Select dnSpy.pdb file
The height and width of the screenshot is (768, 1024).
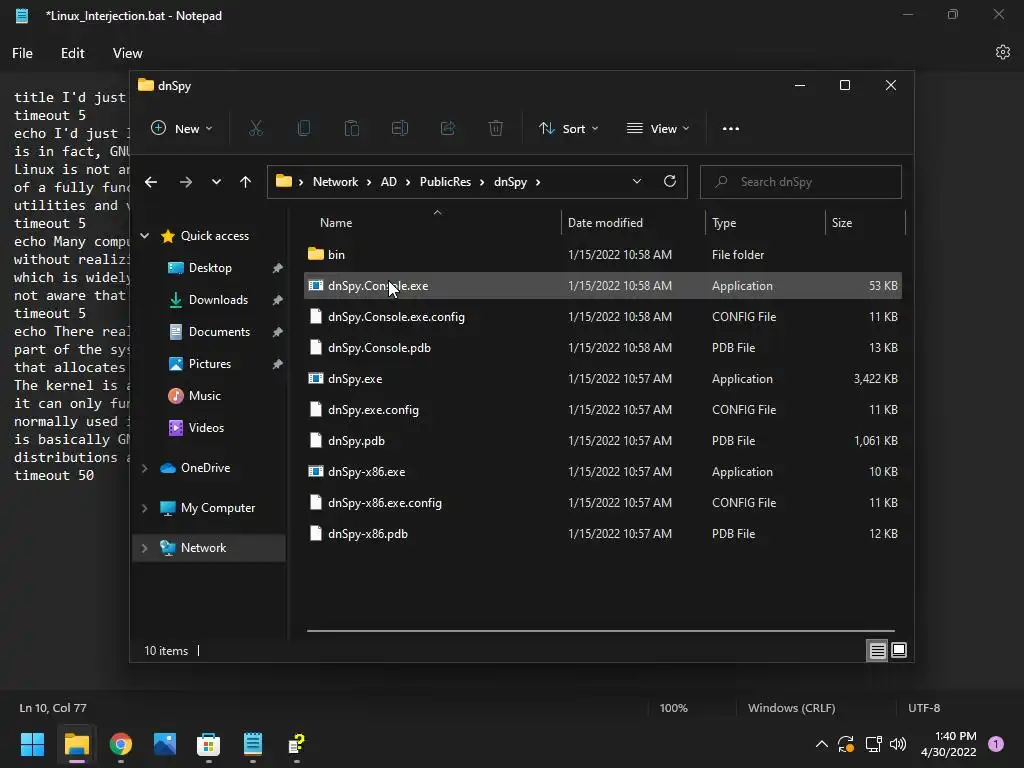(603, 441)
